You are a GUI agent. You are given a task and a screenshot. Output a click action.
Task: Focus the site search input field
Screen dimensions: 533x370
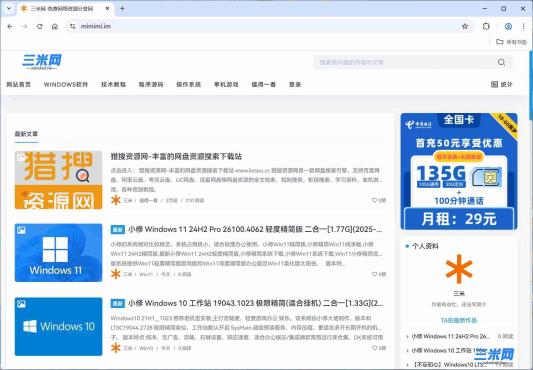coord(405,62)
